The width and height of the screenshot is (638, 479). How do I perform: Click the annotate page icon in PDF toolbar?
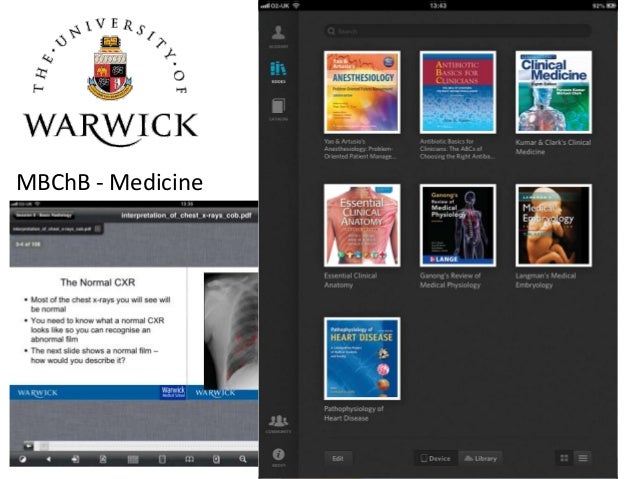[103, 459]
